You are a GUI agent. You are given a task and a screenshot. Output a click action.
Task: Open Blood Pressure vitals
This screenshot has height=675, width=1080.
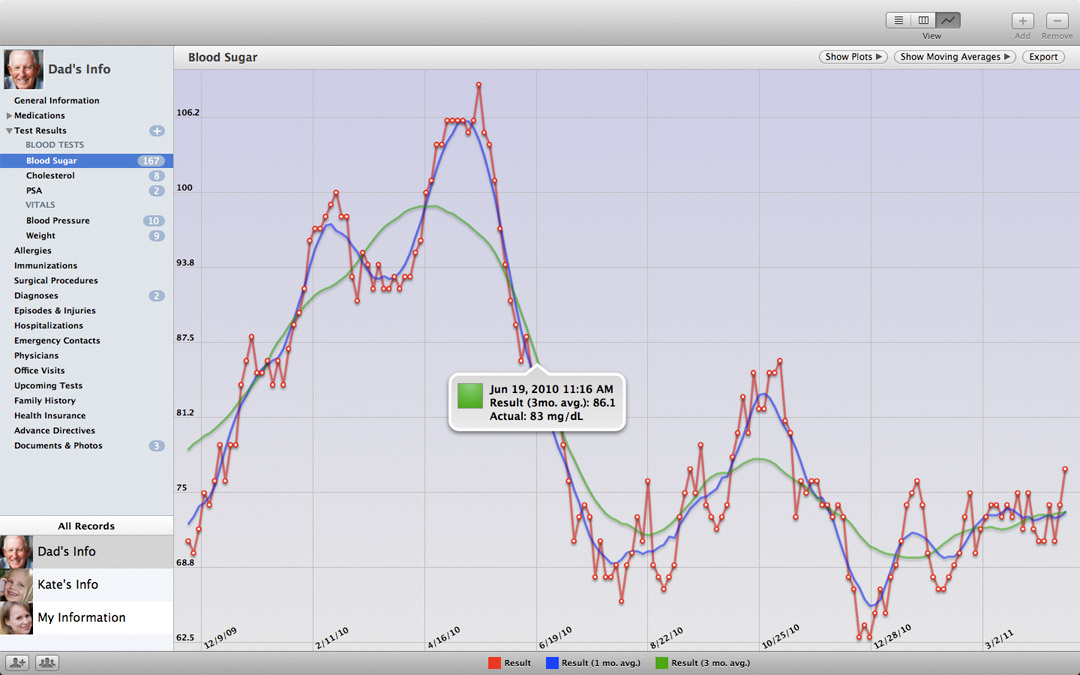click(x=58, y=221)
